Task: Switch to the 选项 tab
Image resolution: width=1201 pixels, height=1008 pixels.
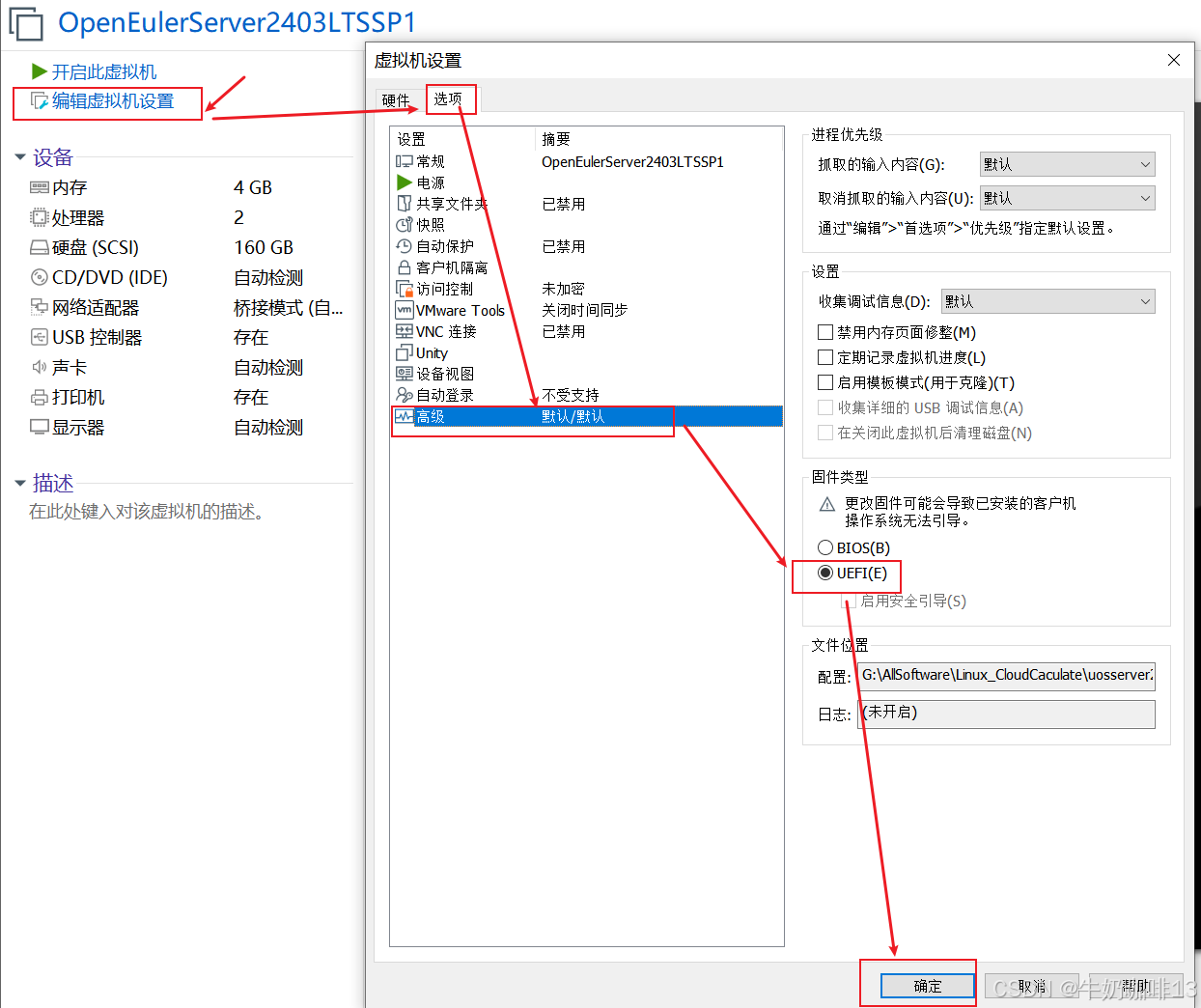Action: coord(447,98)
